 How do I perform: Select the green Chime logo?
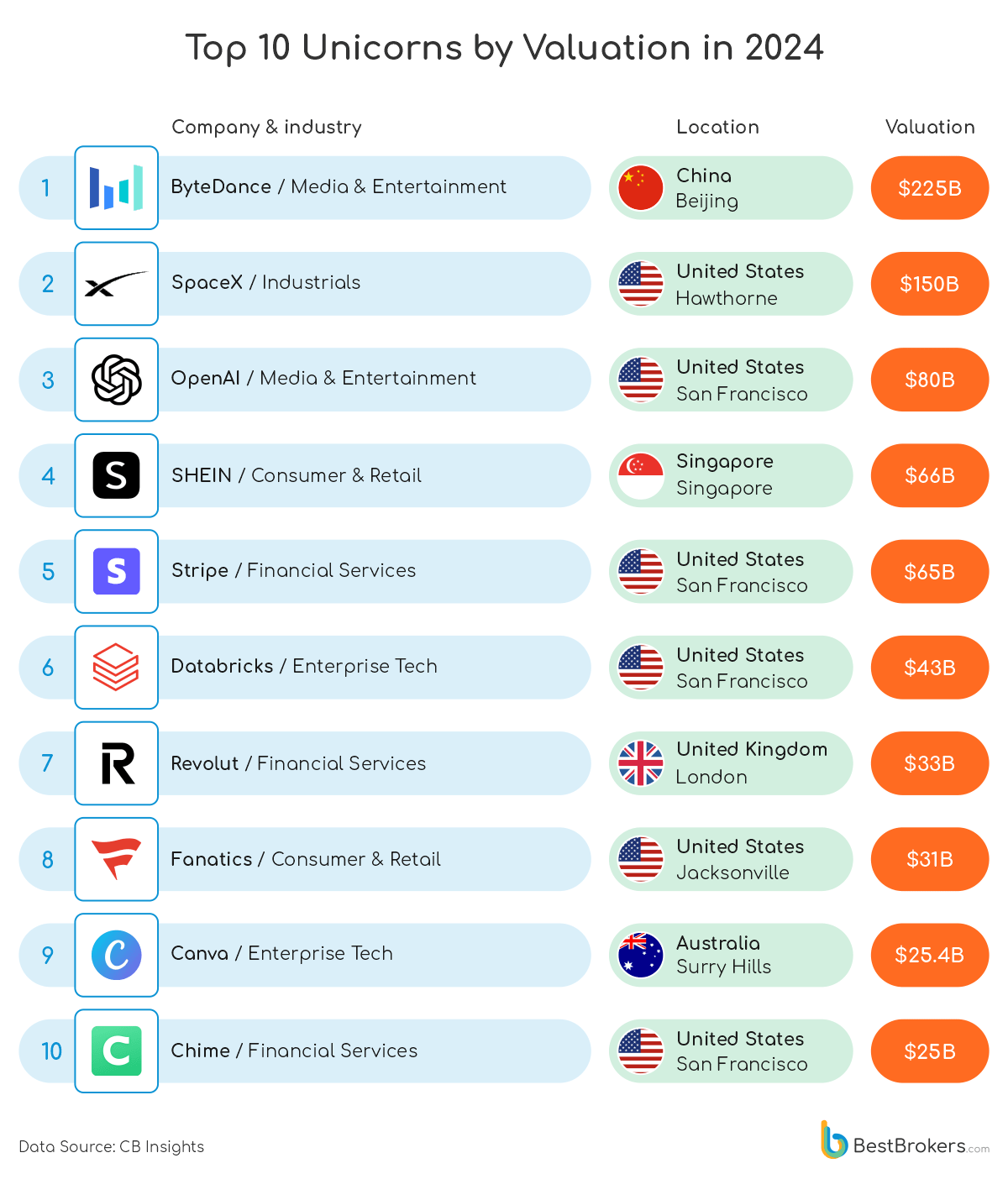116,1051
